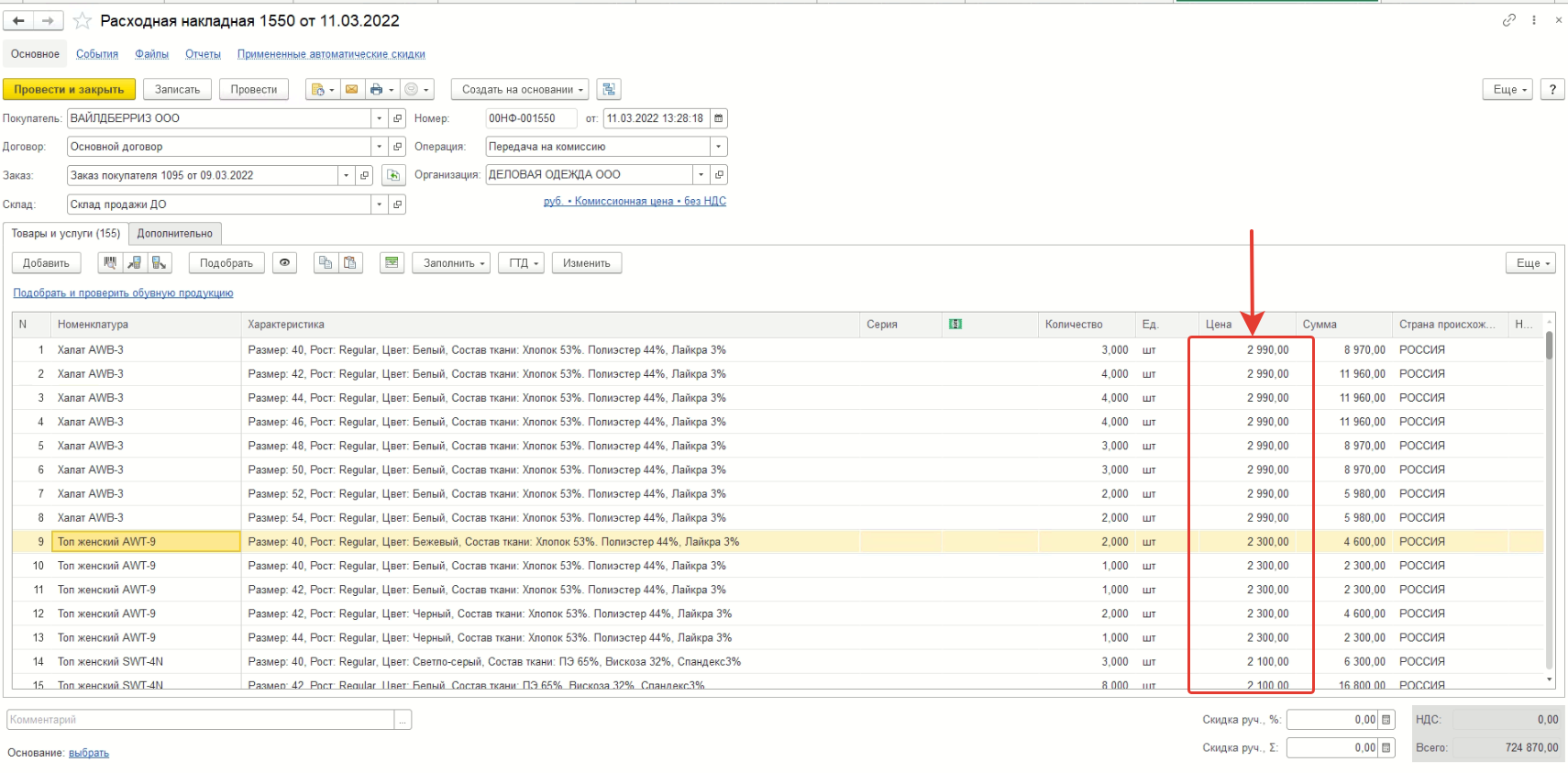This screenshot has width=1568, height=773.
Task: Toggle the eye visibility button
Action: click(x=285, y=263)
